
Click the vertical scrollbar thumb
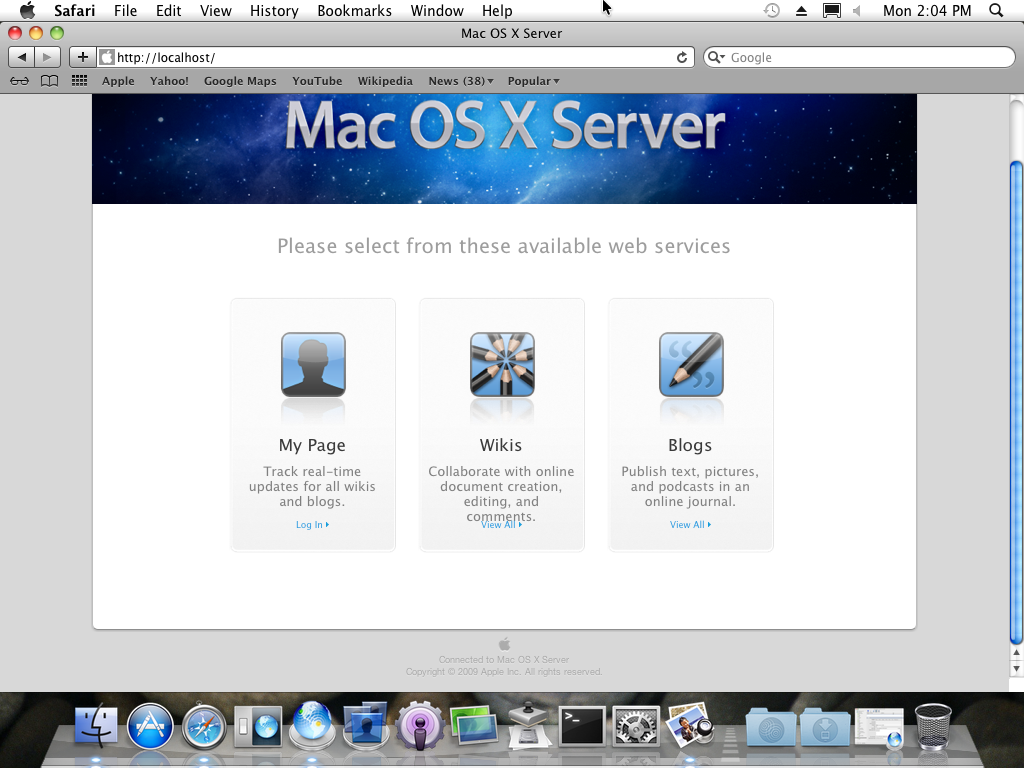1016,402
